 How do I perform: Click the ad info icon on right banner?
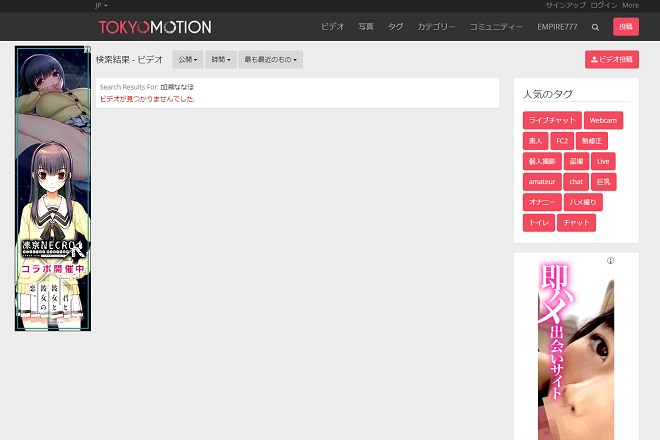point(610,260)
